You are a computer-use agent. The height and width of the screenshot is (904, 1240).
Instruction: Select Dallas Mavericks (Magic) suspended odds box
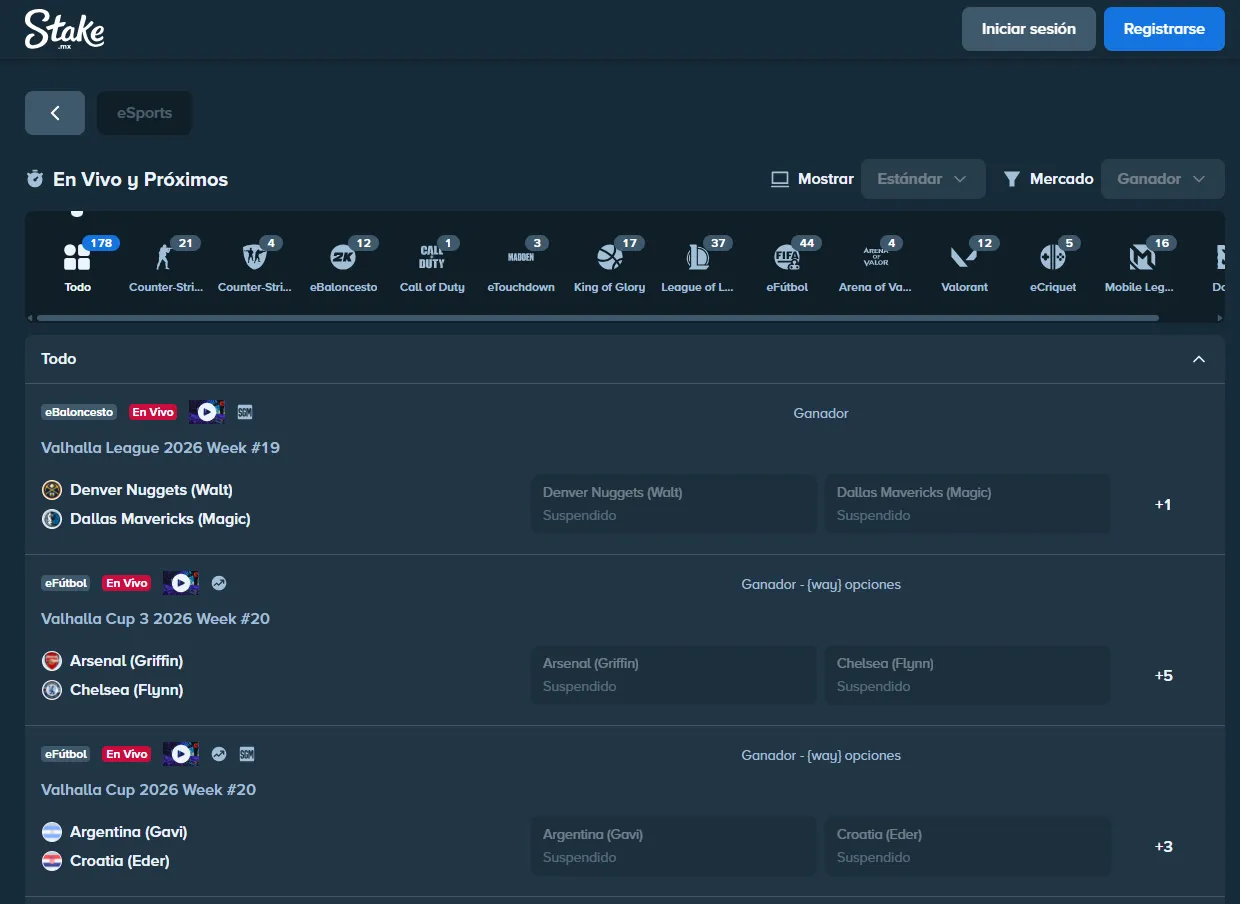(x=968, y=504)
